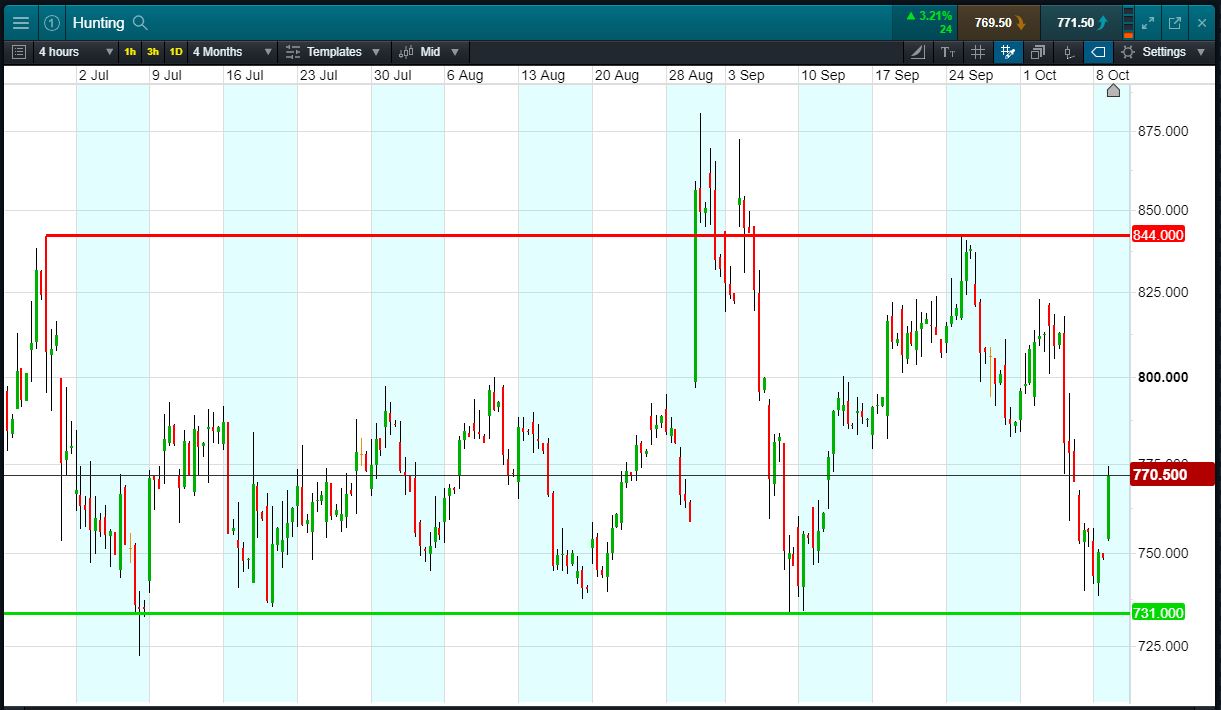
Task: Click the 1 Oct date label
Action: pos(1039,75)
